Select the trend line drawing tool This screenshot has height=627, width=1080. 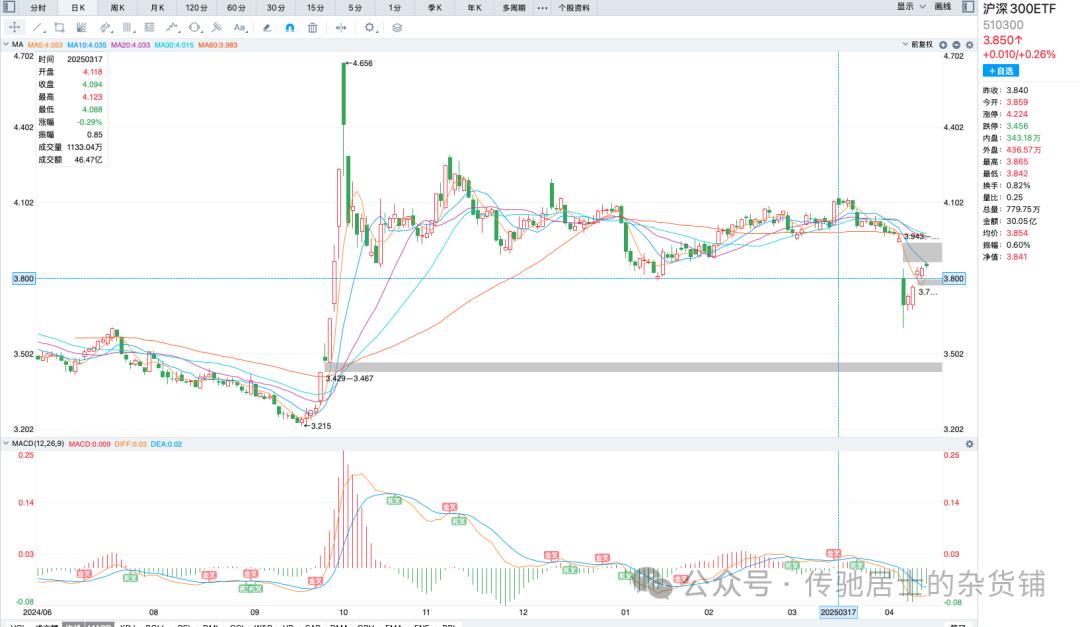pos(37,28)
